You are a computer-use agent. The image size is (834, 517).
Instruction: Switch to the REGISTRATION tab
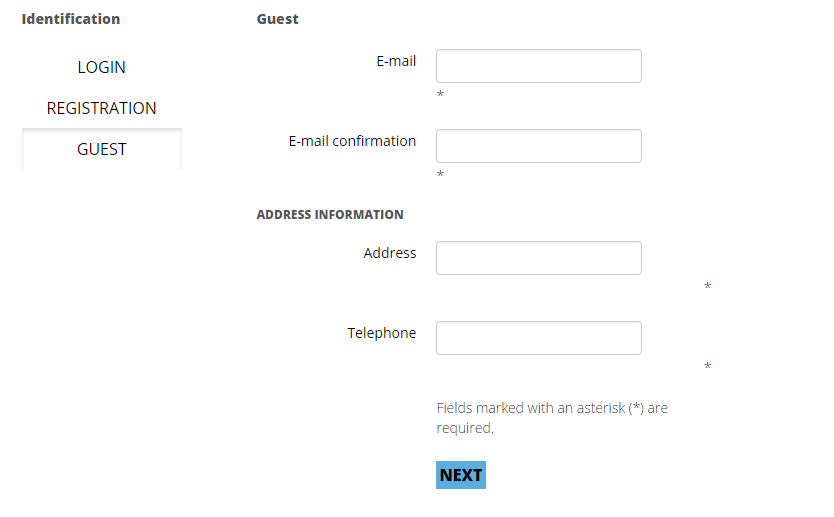[x=102, y=108]
